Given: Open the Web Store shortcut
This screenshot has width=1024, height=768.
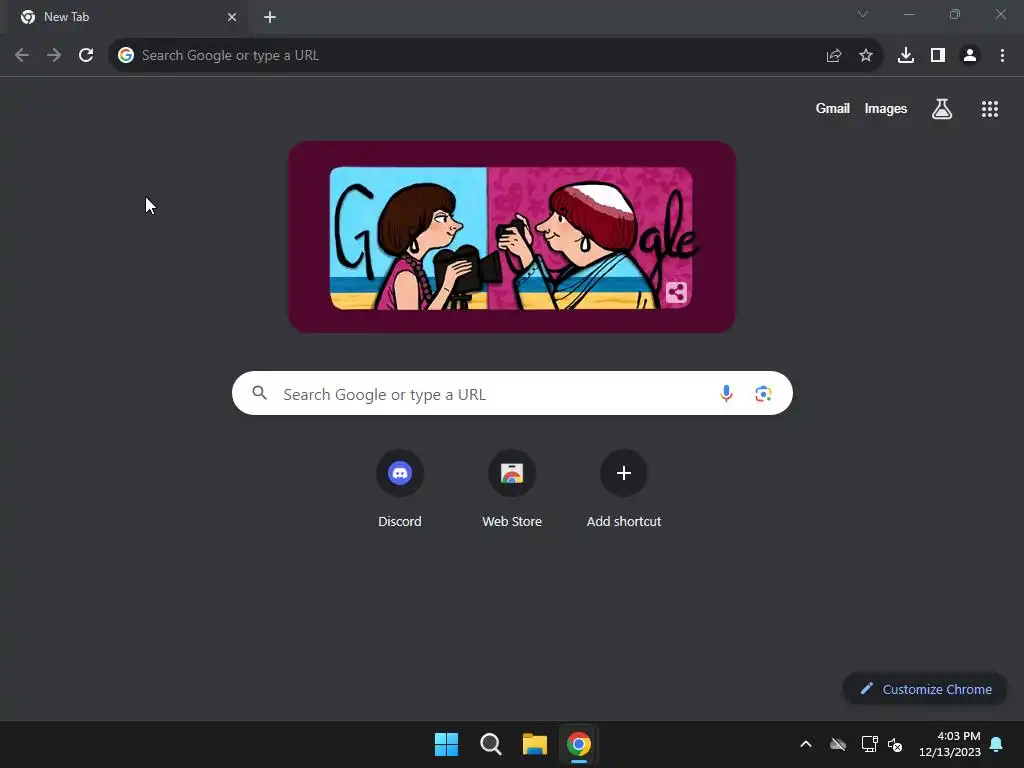Looking at the screenshot, I should (x=512, y=488).
